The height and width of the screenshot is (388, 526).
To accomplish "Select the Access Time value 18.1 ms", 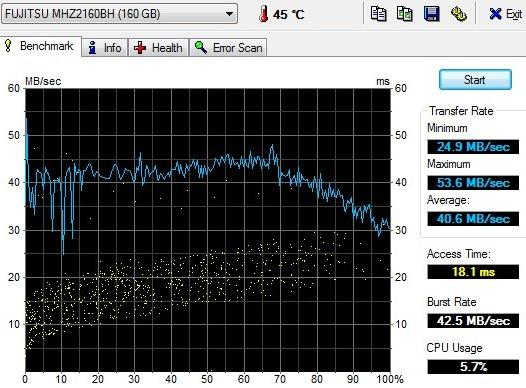I will point(473,272).
